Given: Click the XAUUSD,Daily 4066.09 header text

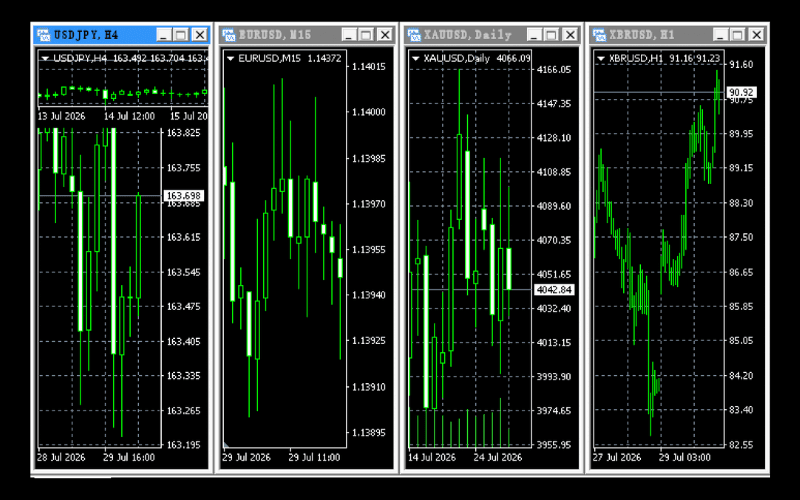Looking at the screenshot, I should coord(477,59).
